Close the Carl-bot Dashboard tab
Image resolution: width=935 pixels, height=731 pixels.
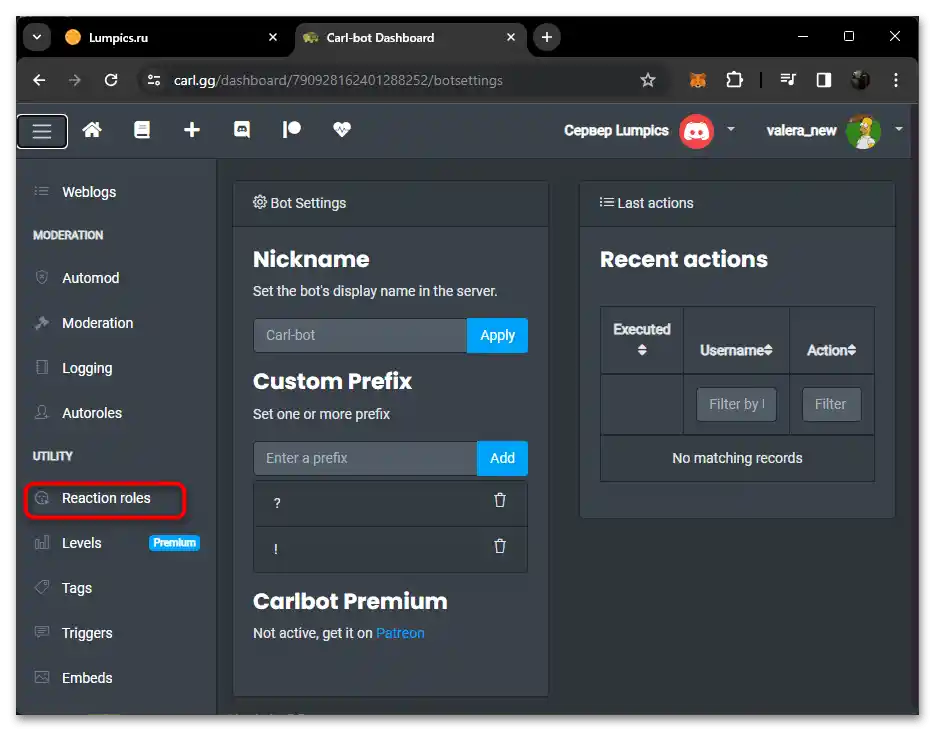click(x=511, y=37)
